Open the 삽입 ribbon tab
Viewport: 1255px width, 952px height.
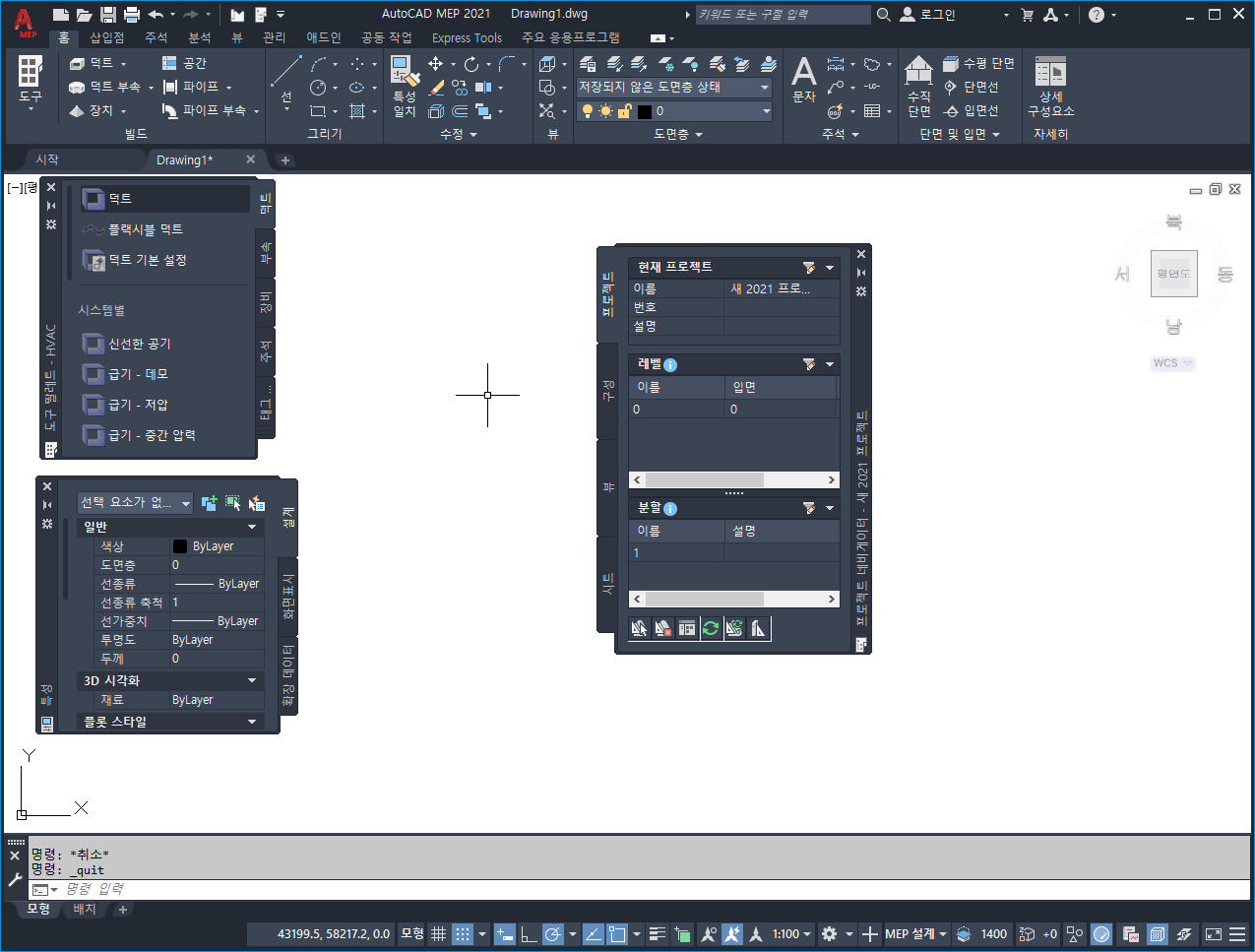pos(106,37)
